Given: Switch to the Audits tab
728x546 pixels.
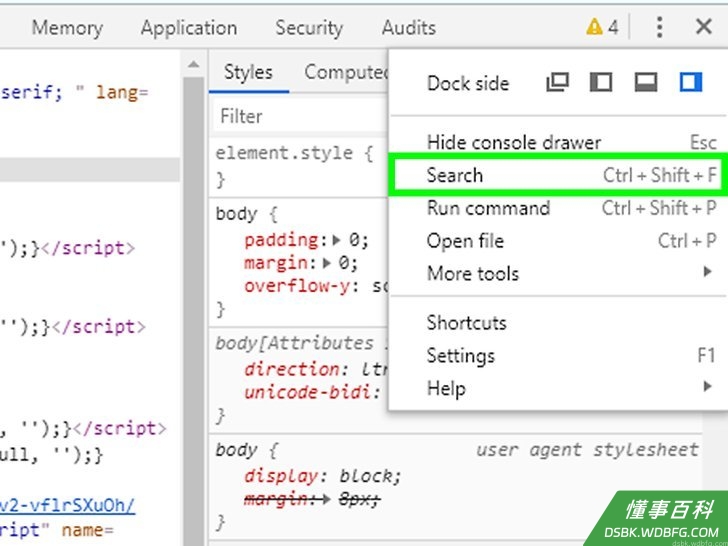Looking at the screenshot, I should 409,28.
